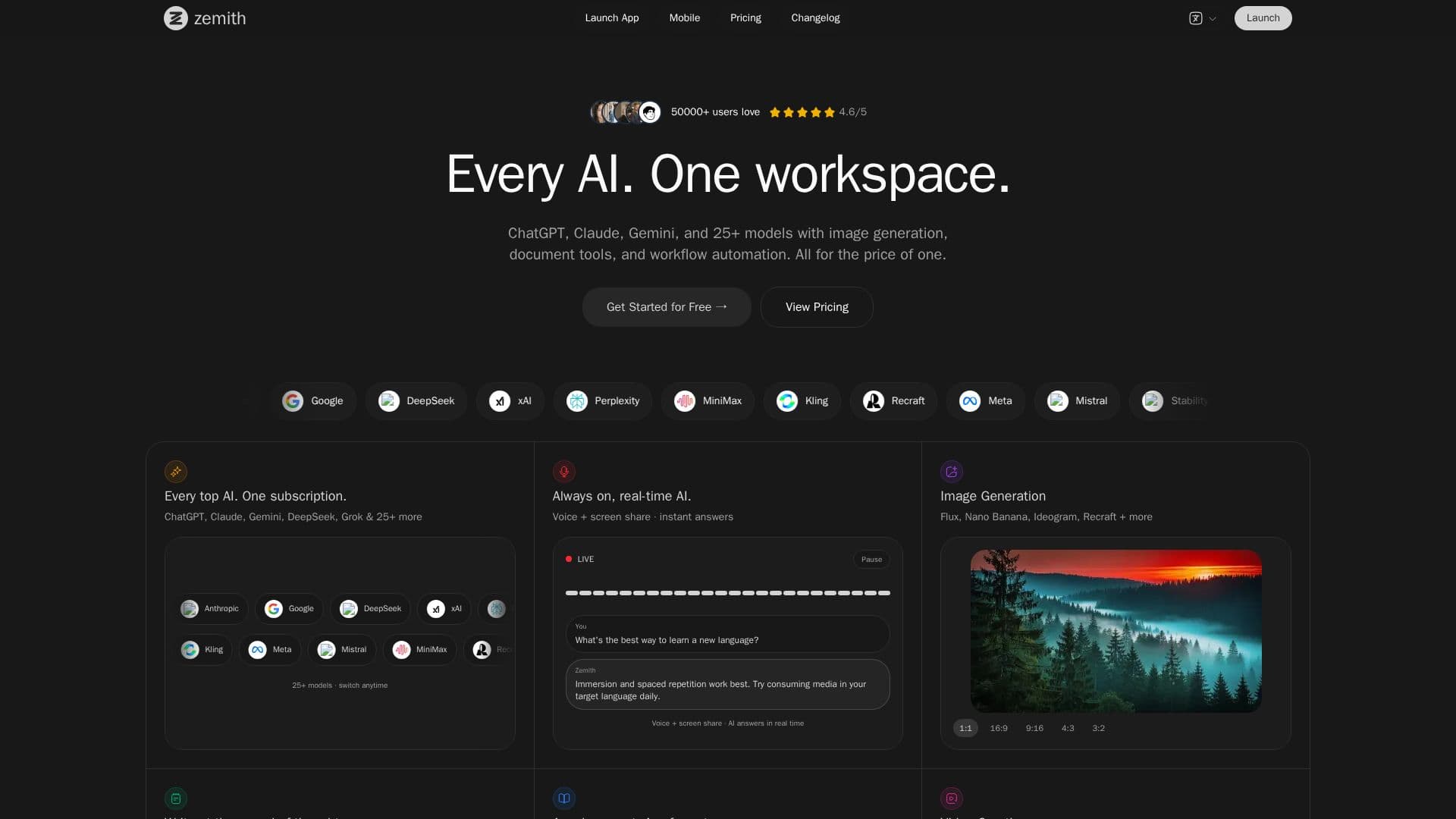Click the Zemith logo icon in header
This screenshot has height=819, width=1456.
175,18
